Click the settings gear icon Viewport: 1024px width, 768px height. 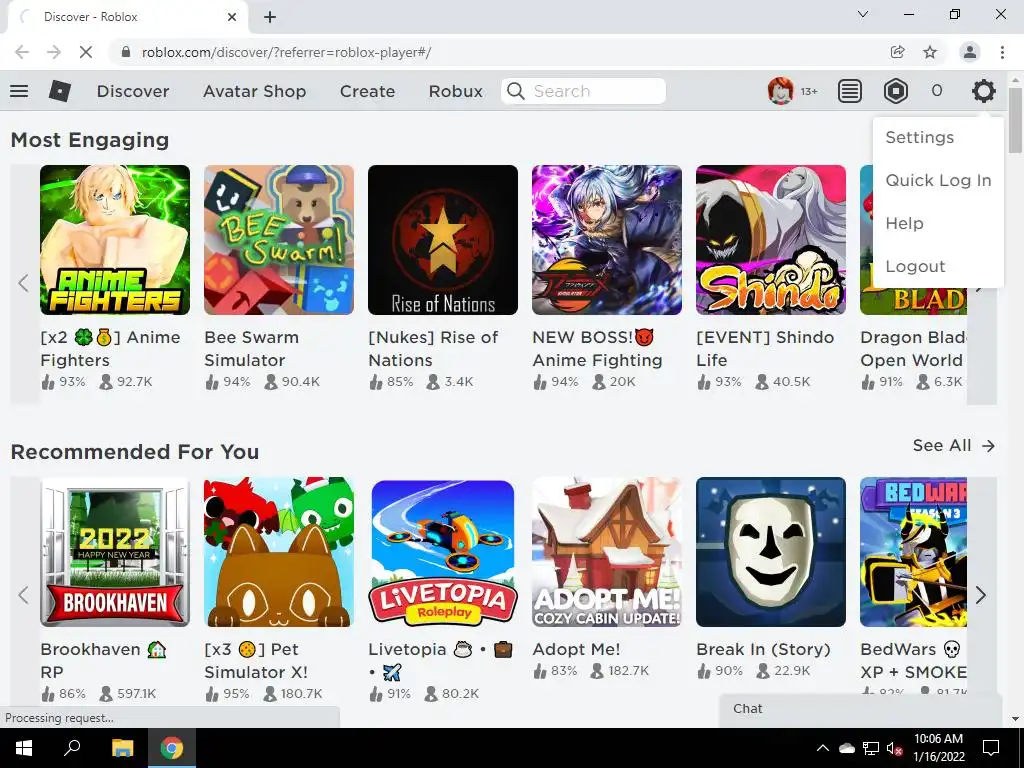[x=983, y=91]
